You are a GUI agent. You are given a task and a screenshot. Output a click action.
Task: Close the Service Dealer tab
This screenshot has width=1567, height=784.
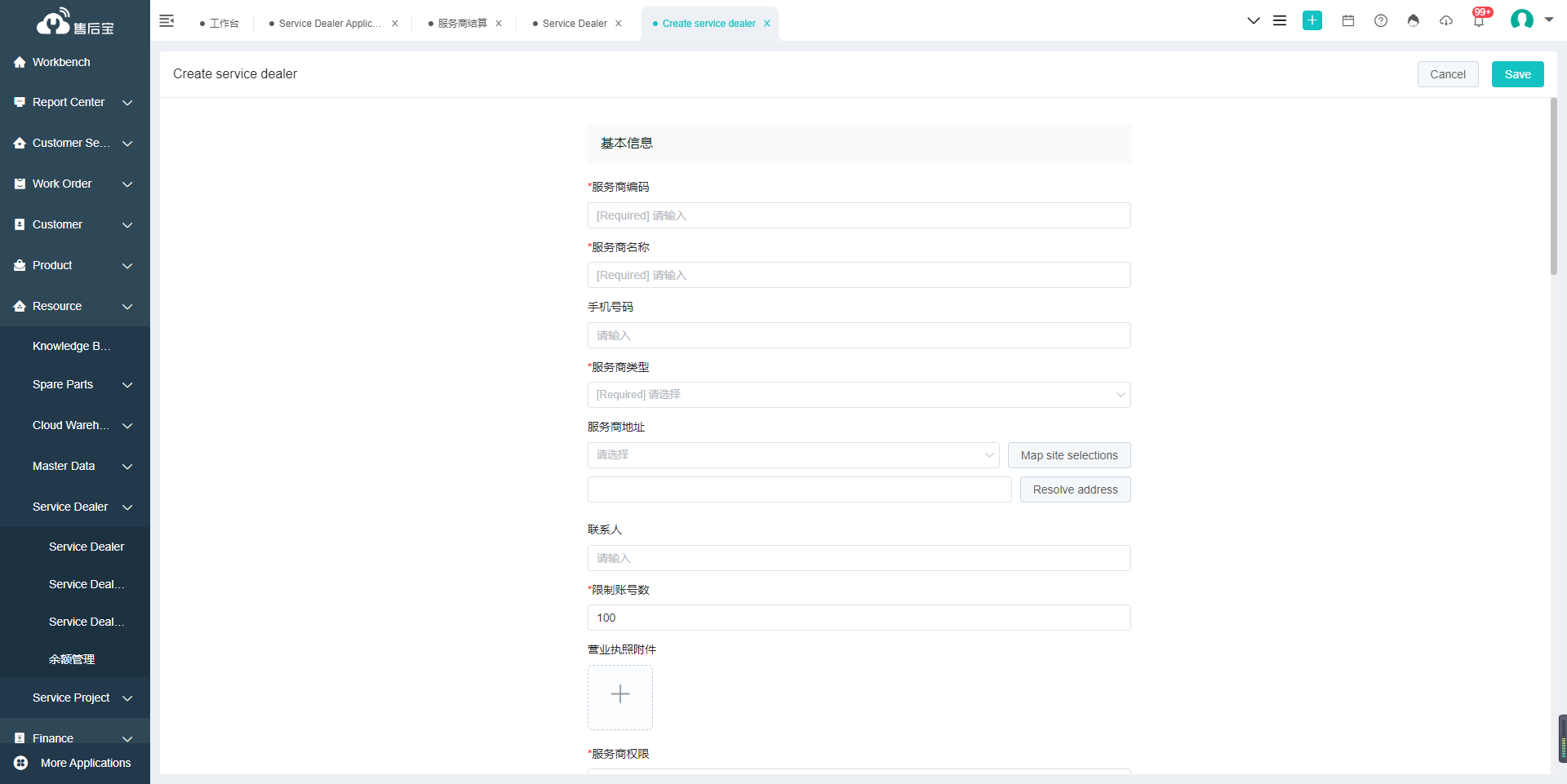click(619, 24)
